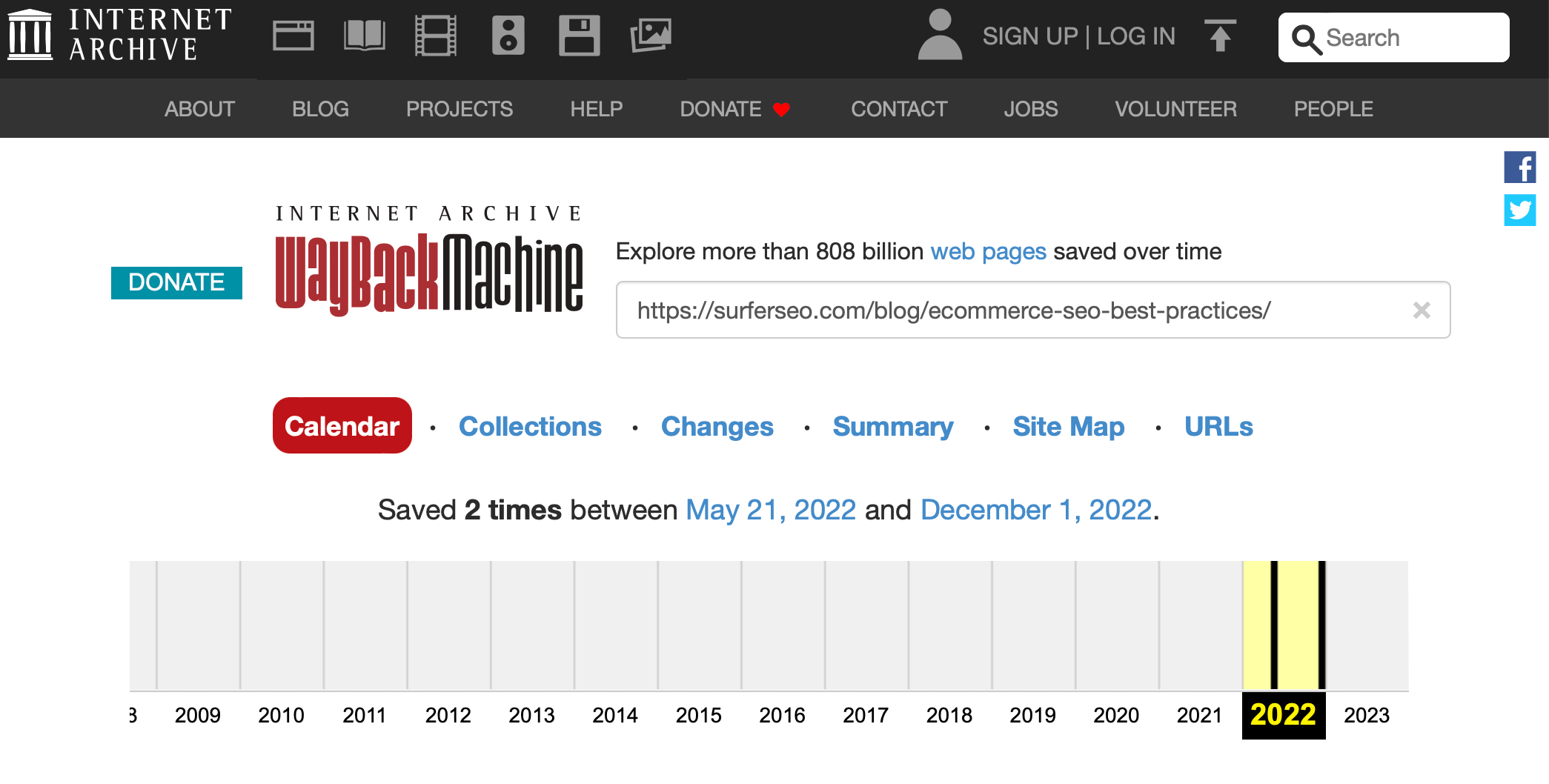The image size is (1549, 784).
Task: Open the Video filmstrip icon
Action: (436, 35)
